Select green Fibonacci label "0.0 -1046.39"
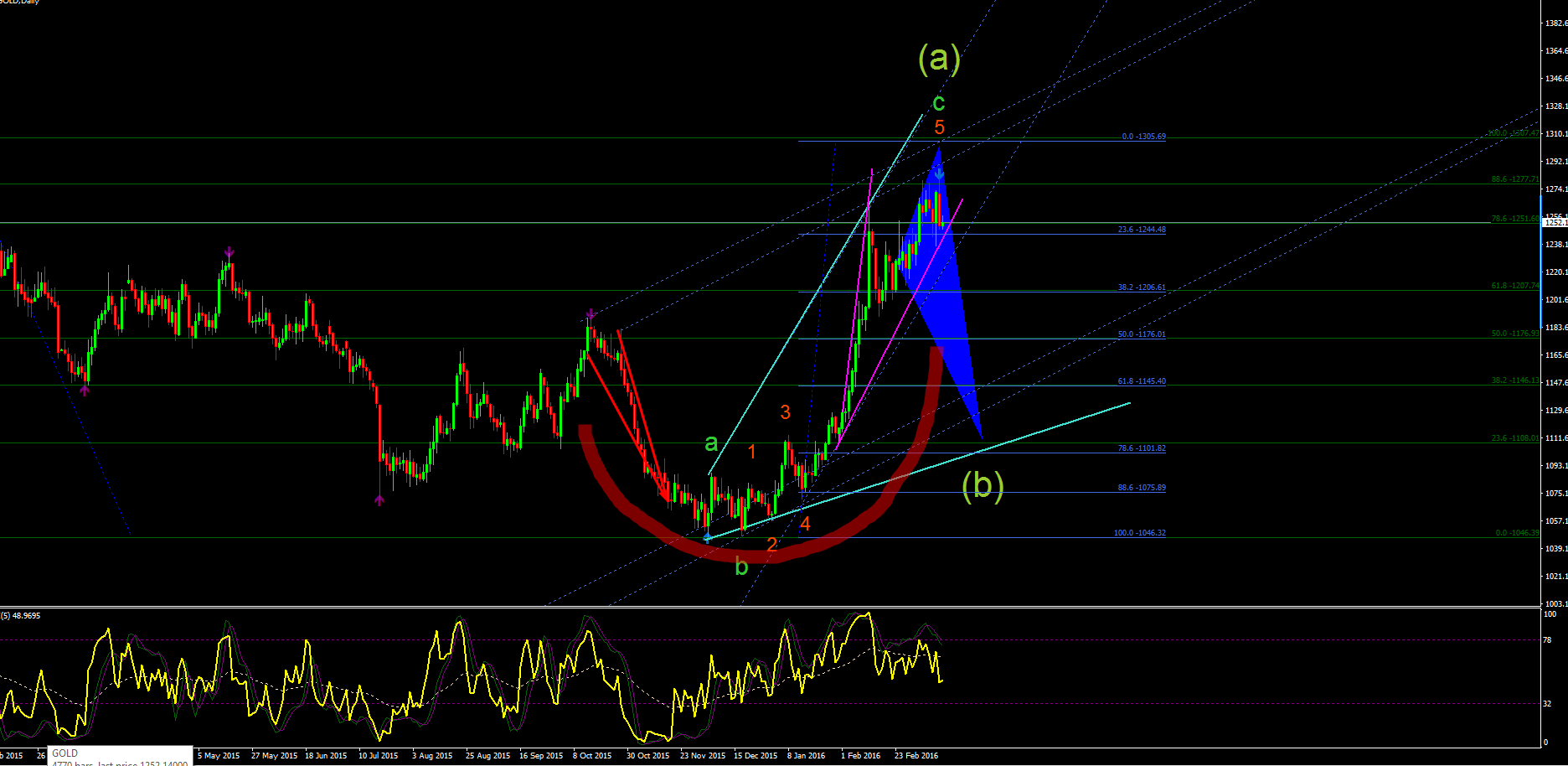 pyautogui.click(x=1518, y=533)
